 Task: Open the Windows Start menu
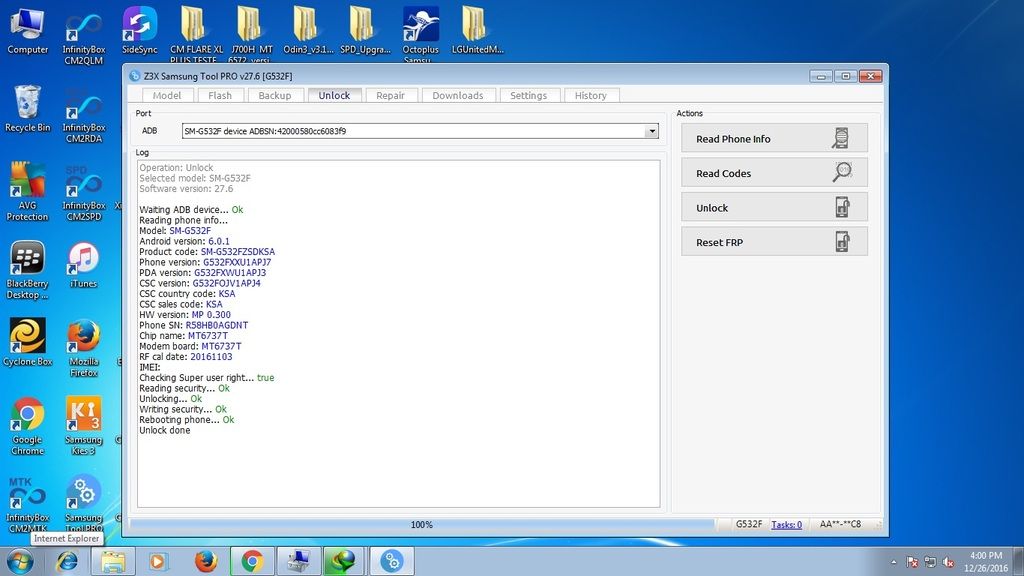point(19,561)
